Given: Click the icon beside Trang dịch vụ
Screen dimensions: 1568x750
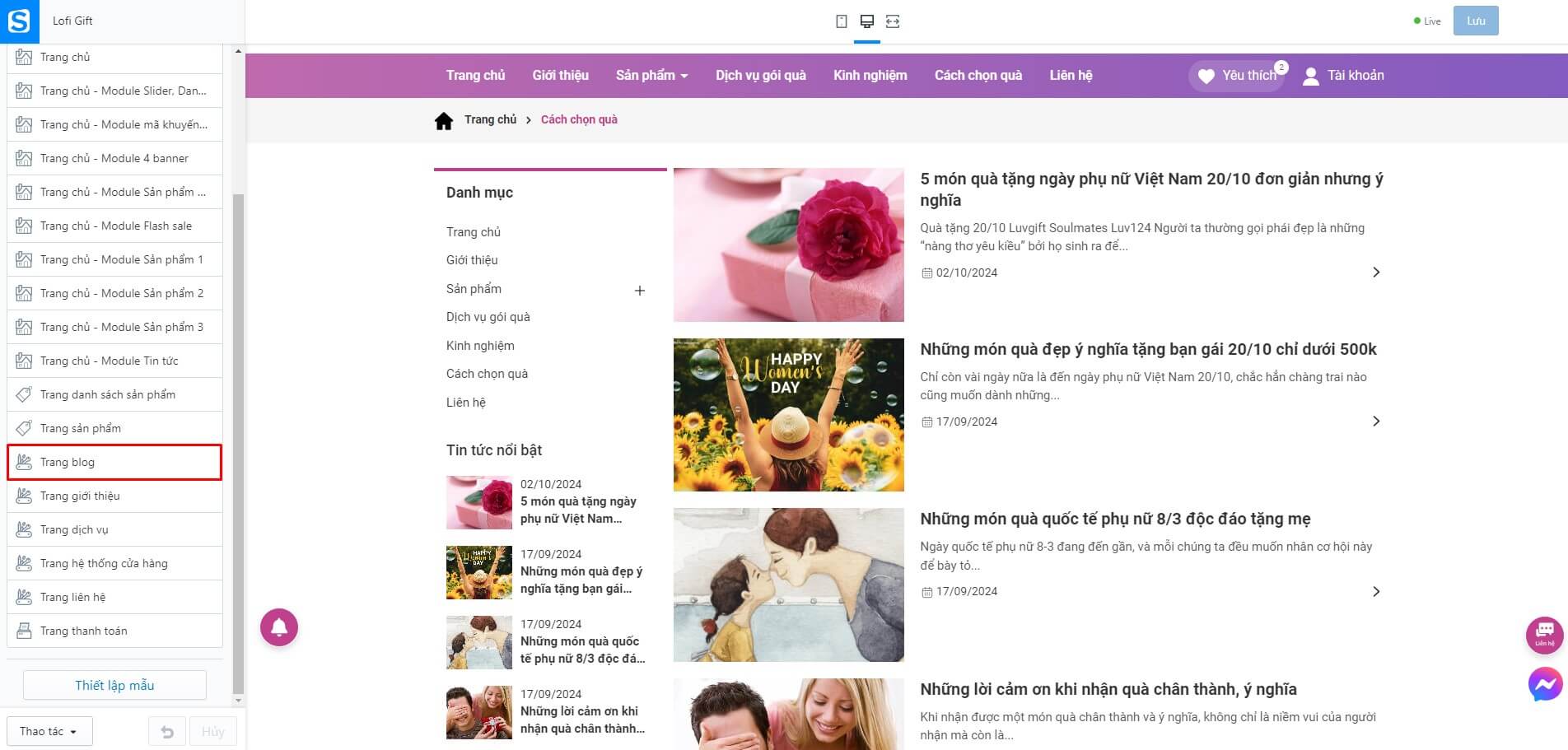Looking at the screenshot, I should coord(24,529).
